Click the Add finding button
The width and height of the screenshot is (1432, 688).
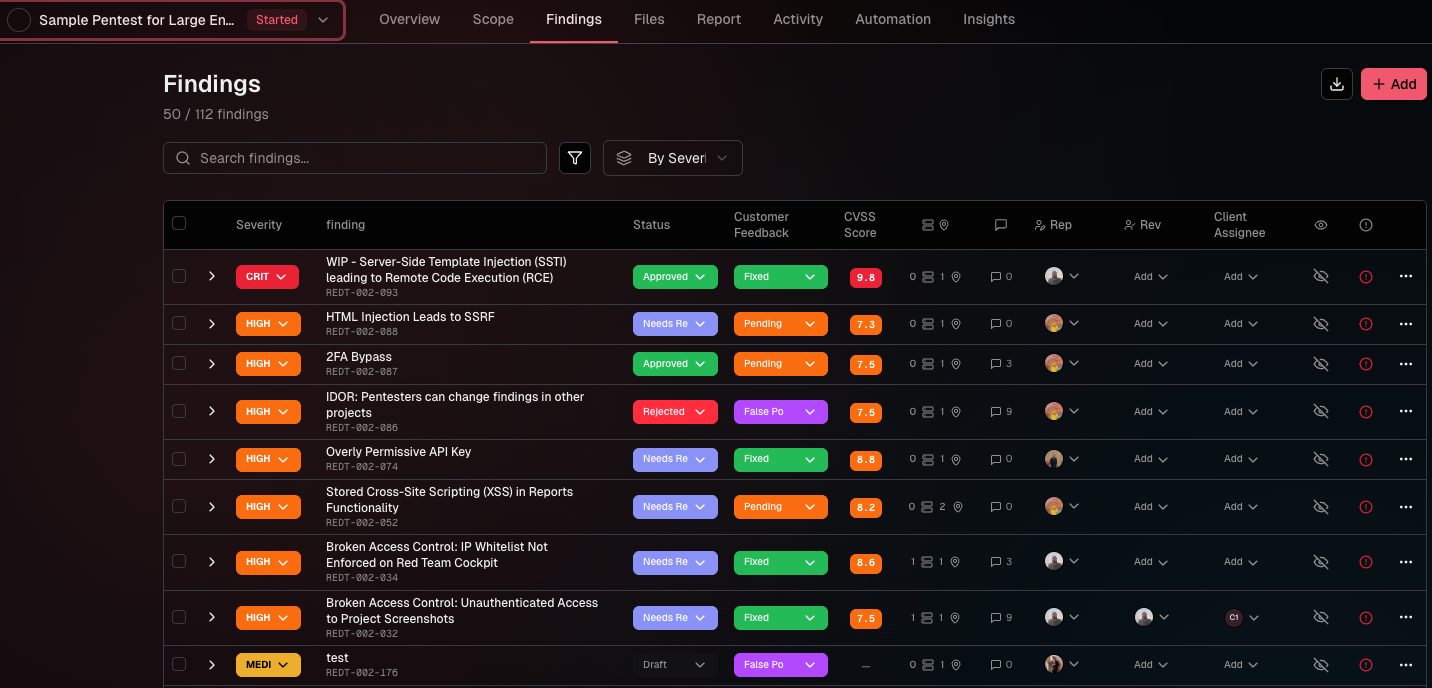coord(1393,84)
